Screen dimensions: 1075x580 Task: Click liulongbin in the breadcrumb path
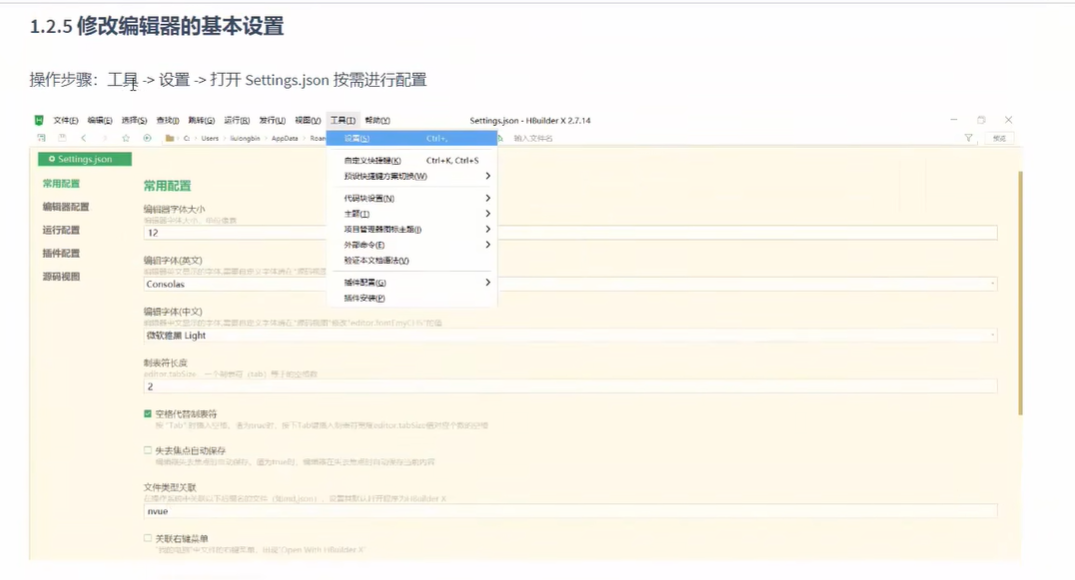coord(245,138)
